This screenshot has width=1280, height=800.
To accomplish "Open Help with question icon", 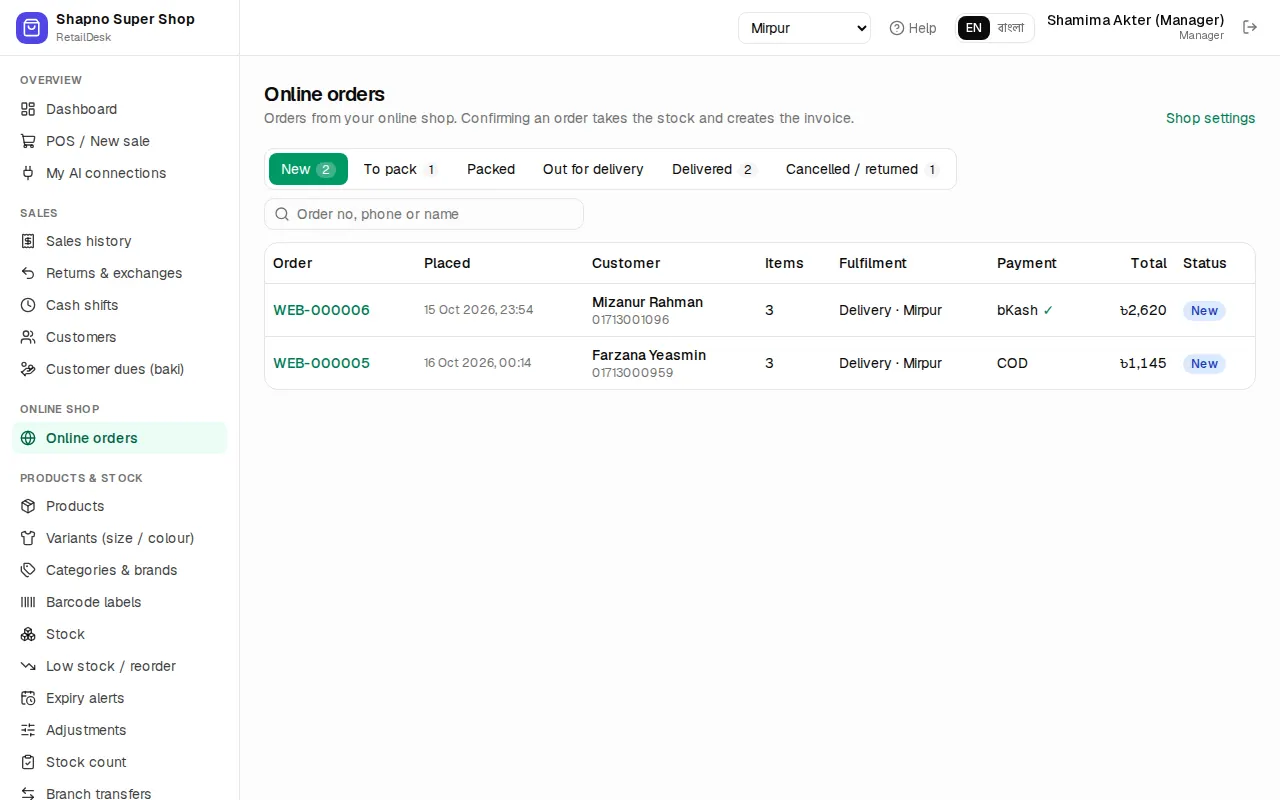I will (x=912, y=28).
